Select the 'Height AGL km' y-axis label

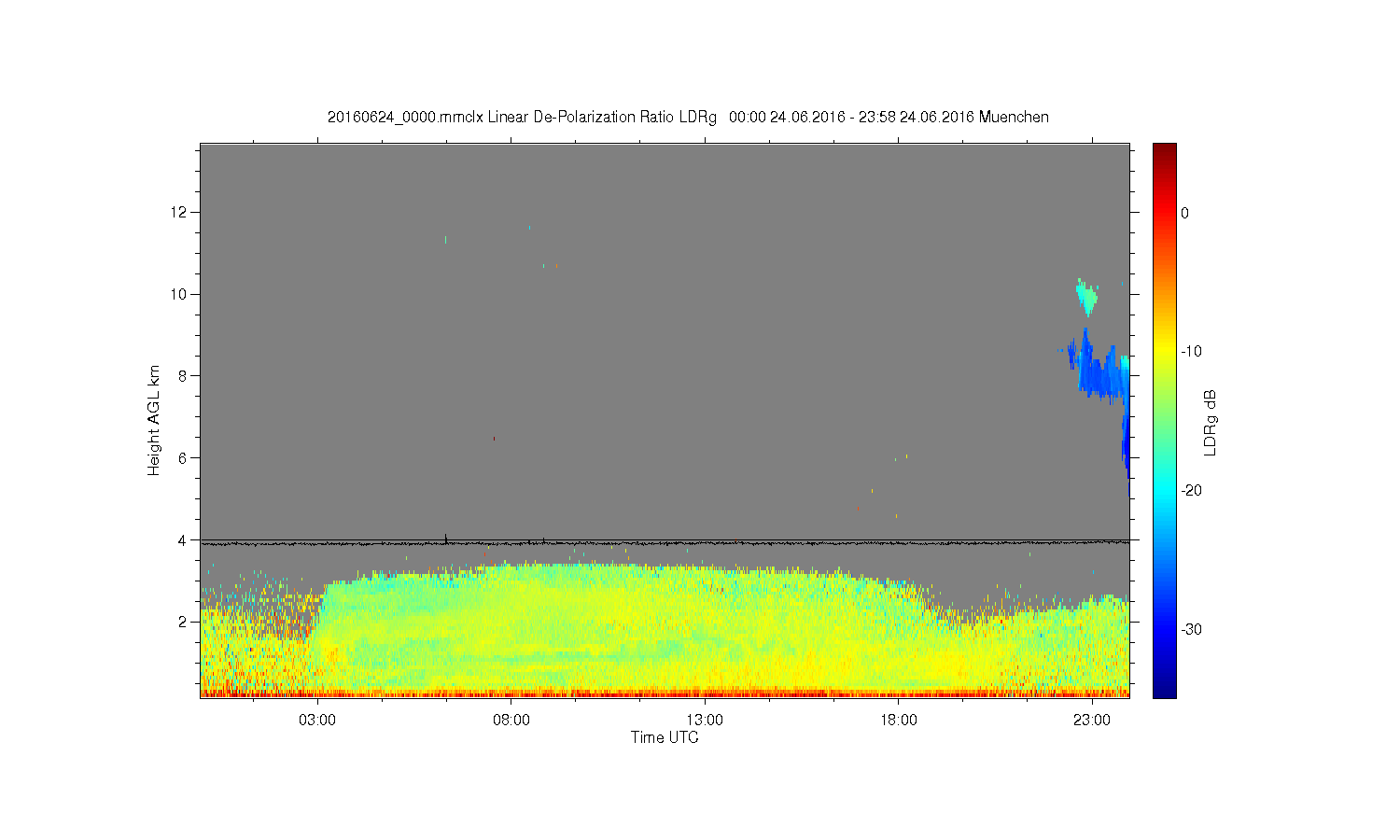[154, 420]
